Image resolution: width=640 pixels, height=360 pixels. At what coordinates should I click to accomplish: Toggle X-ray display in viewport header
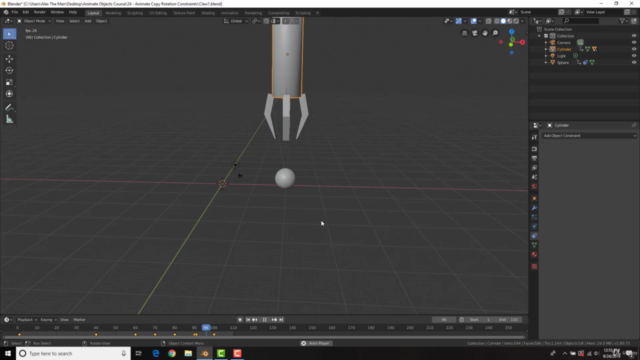(x=489, y=21)
